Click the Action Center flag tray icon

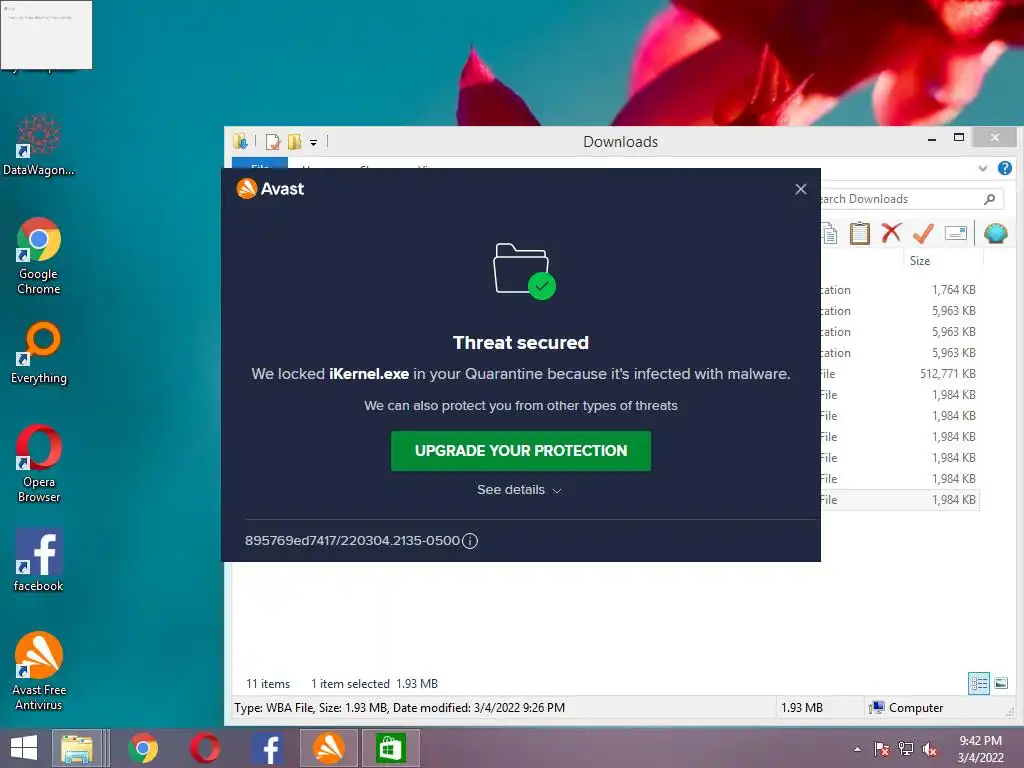point(882,749)
